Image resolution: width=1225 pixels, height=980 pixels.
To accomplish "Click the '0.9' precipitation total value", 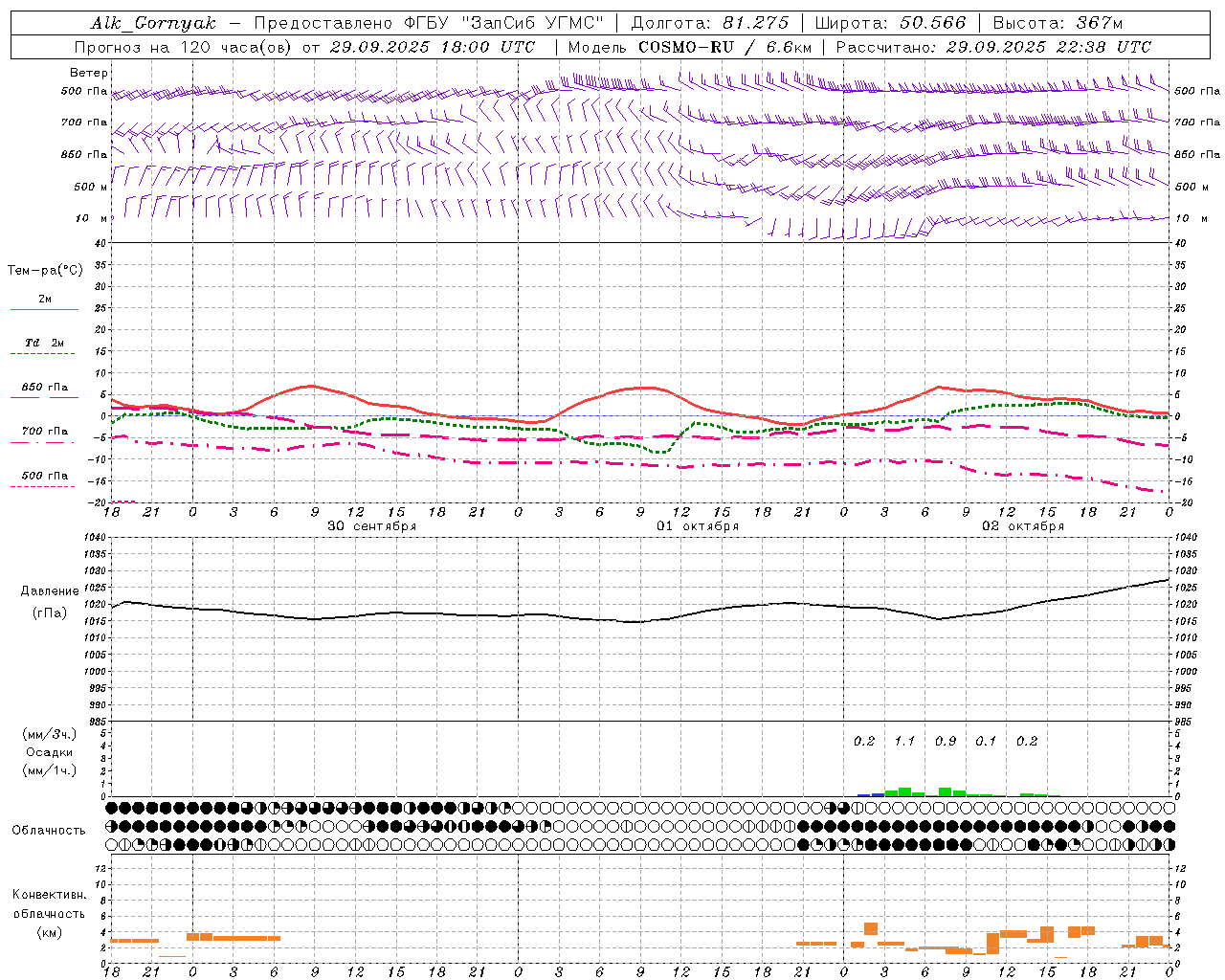I will tap(946, 741).
